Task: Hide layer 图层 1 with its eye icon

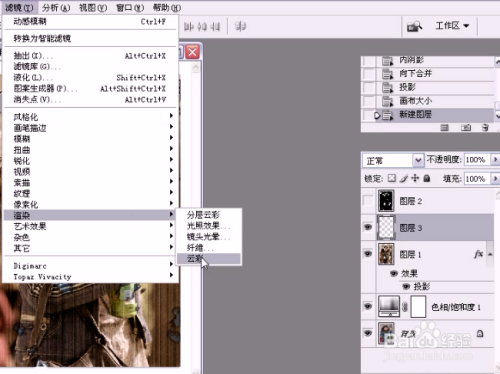Action: [368, 254]
